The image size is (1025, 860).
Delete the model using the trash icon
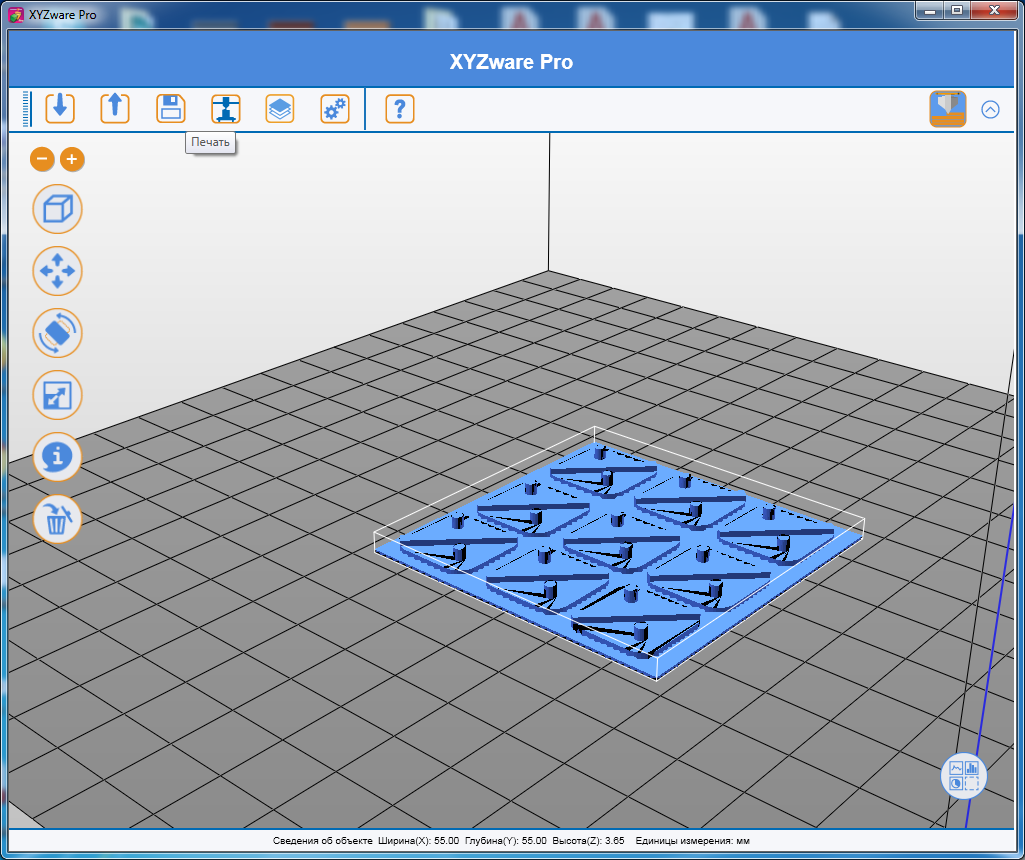tap(57, 519)
